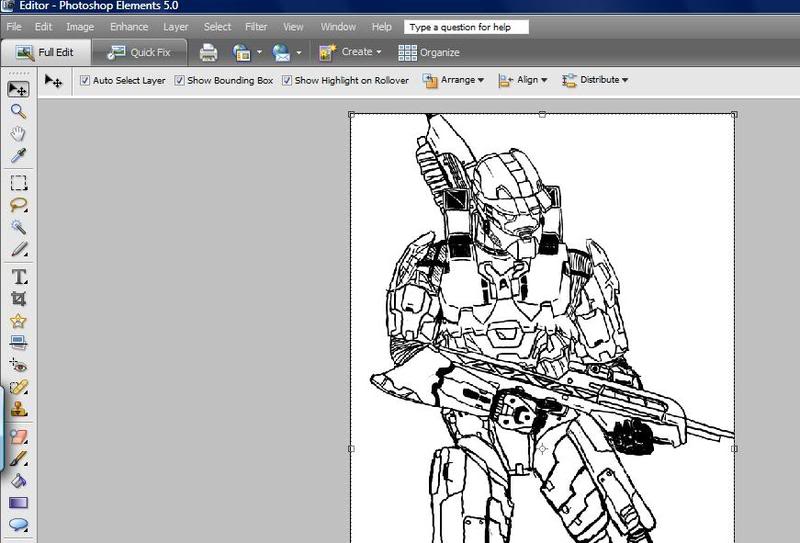Switch to the Quick Fix tab
The height and width of the screenshot is (543, 800).
coord(139,52)
